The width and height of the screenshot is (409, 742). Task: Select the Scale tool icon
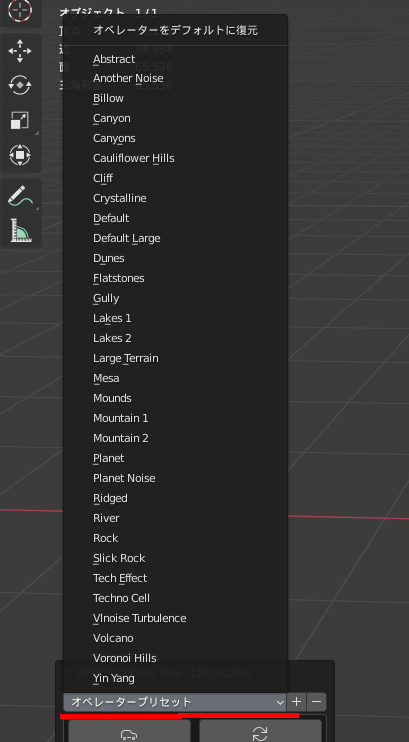[x=20, y=121]
